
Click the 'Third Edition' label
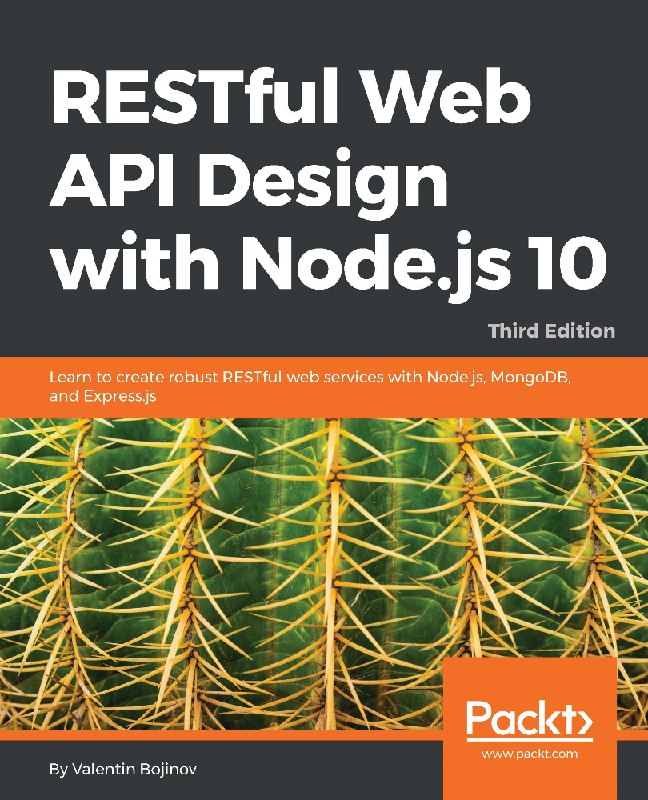552,331
